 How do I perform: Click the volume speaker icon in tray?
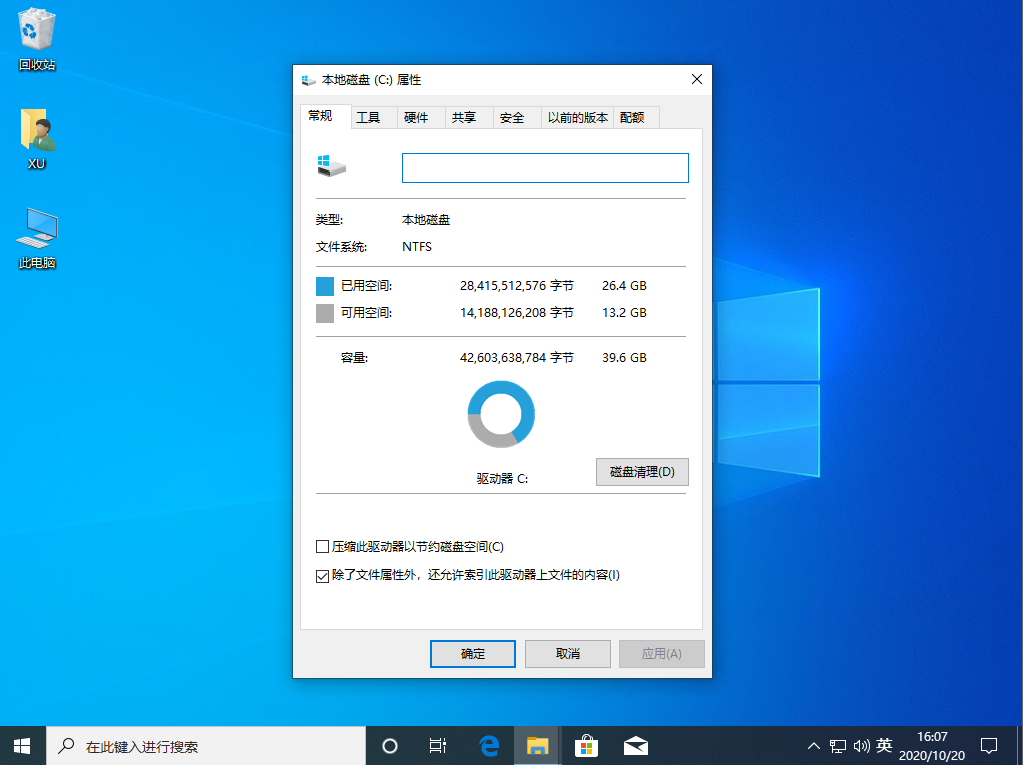pyautogui.click(x=862, y=746)
